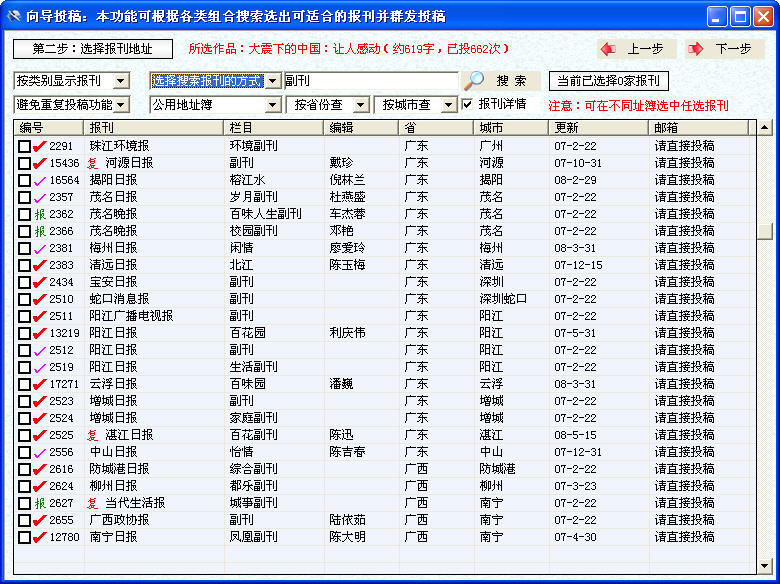Click the magnifying glass search icon

tap(474, 80)
